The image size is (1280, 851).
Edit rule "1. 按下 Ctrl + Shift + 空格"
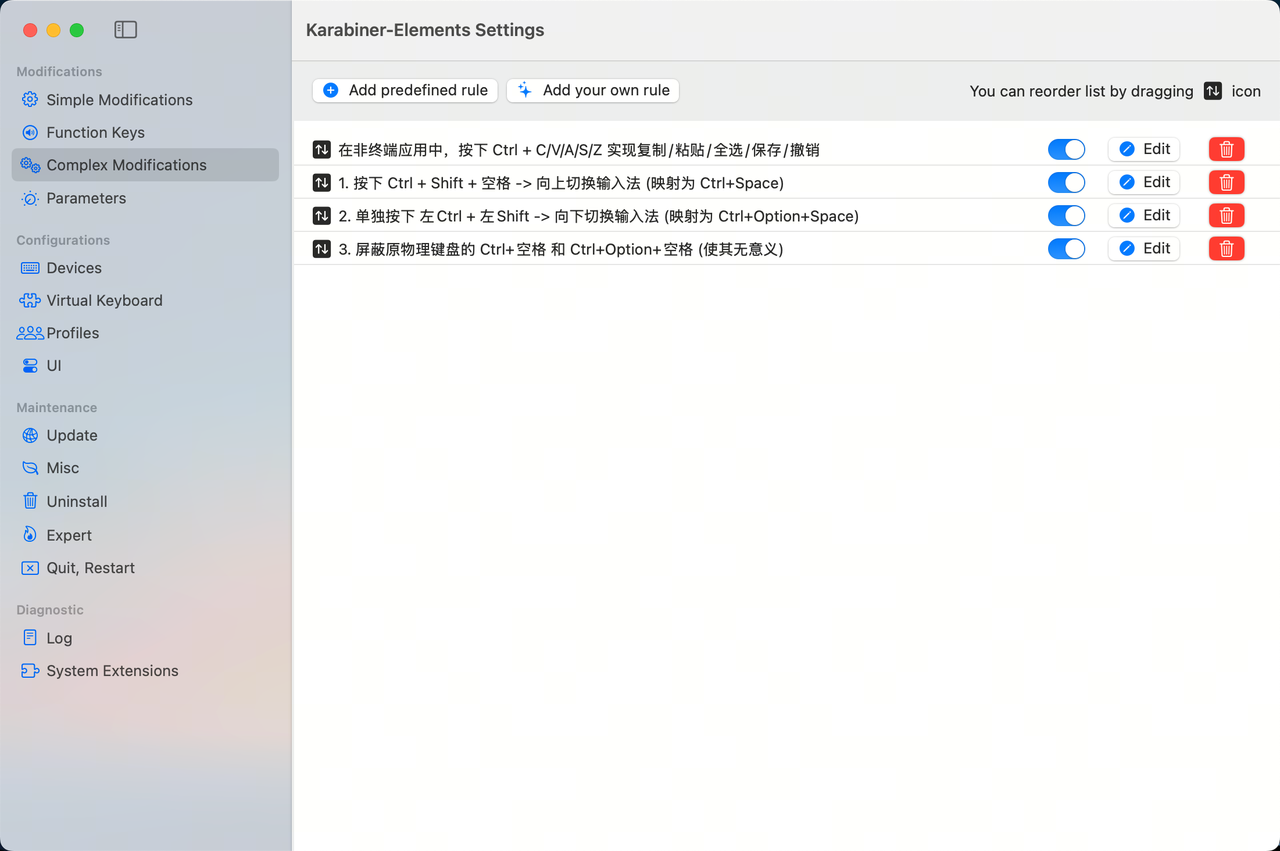[x=1144, y=182]
